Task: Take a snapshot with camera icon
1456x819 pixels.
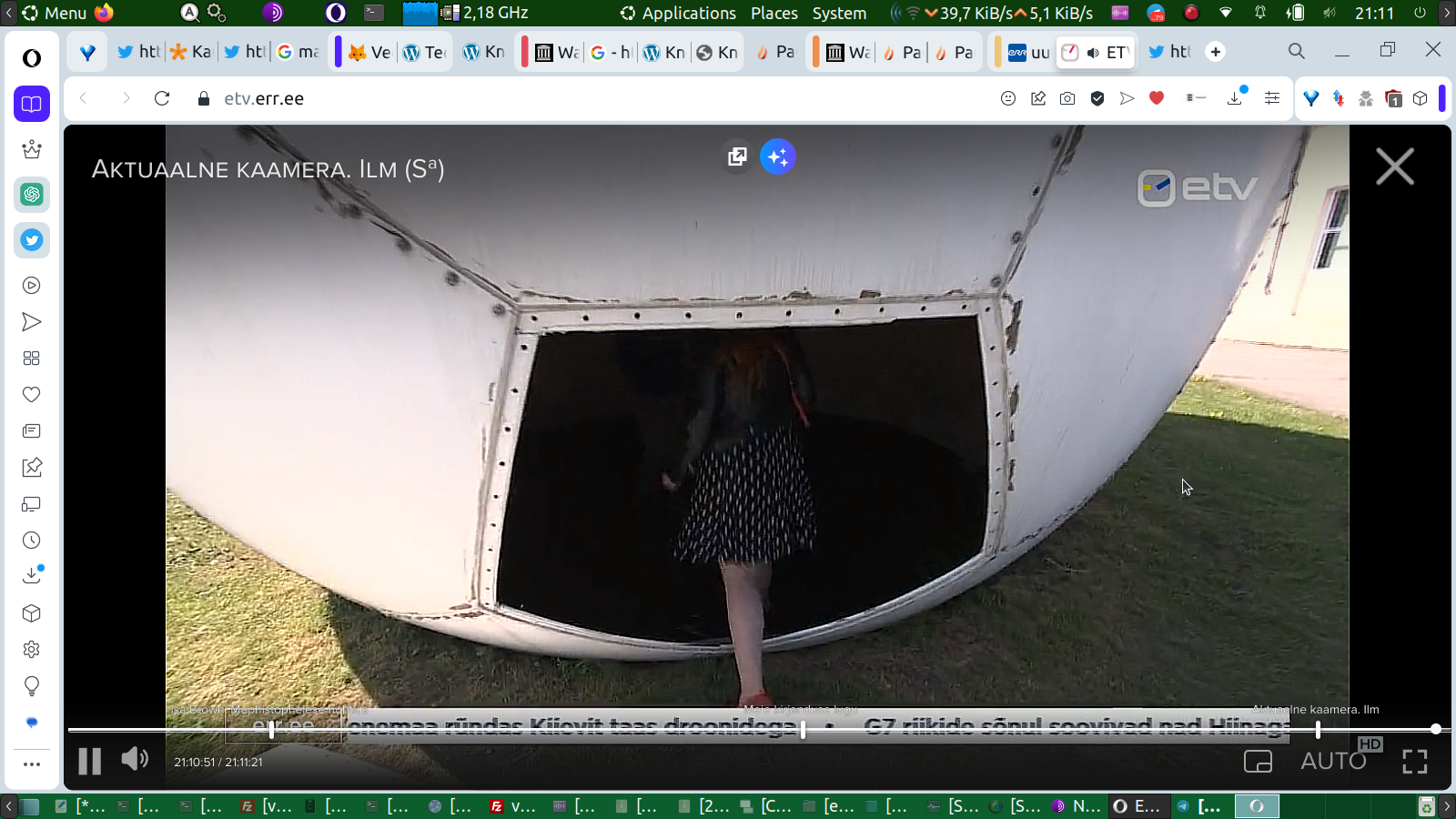Action: point(1067,98)
